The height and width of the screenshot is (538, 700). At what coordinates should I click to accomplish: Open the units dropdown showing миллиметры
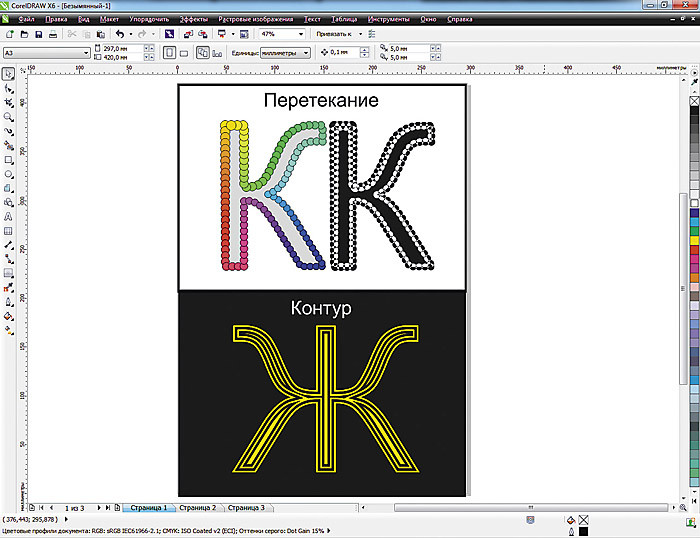pyautogui.click(x=308, y=52)
